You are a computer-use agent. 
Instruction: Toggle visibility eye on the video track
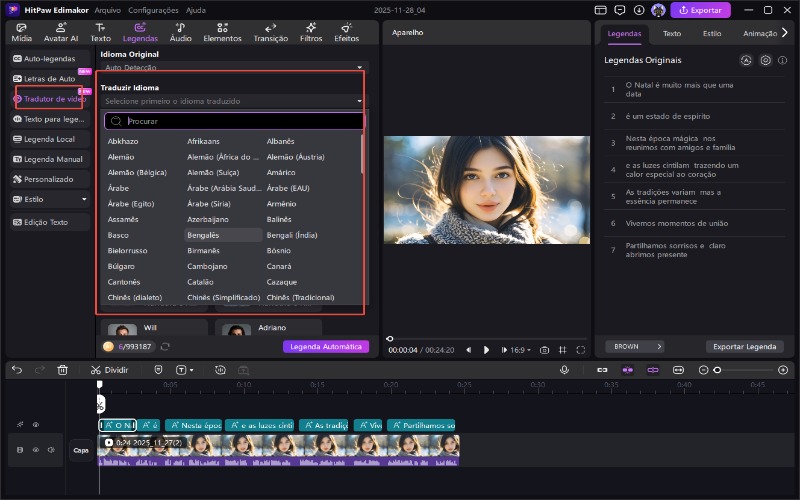(x=35, y=450)
